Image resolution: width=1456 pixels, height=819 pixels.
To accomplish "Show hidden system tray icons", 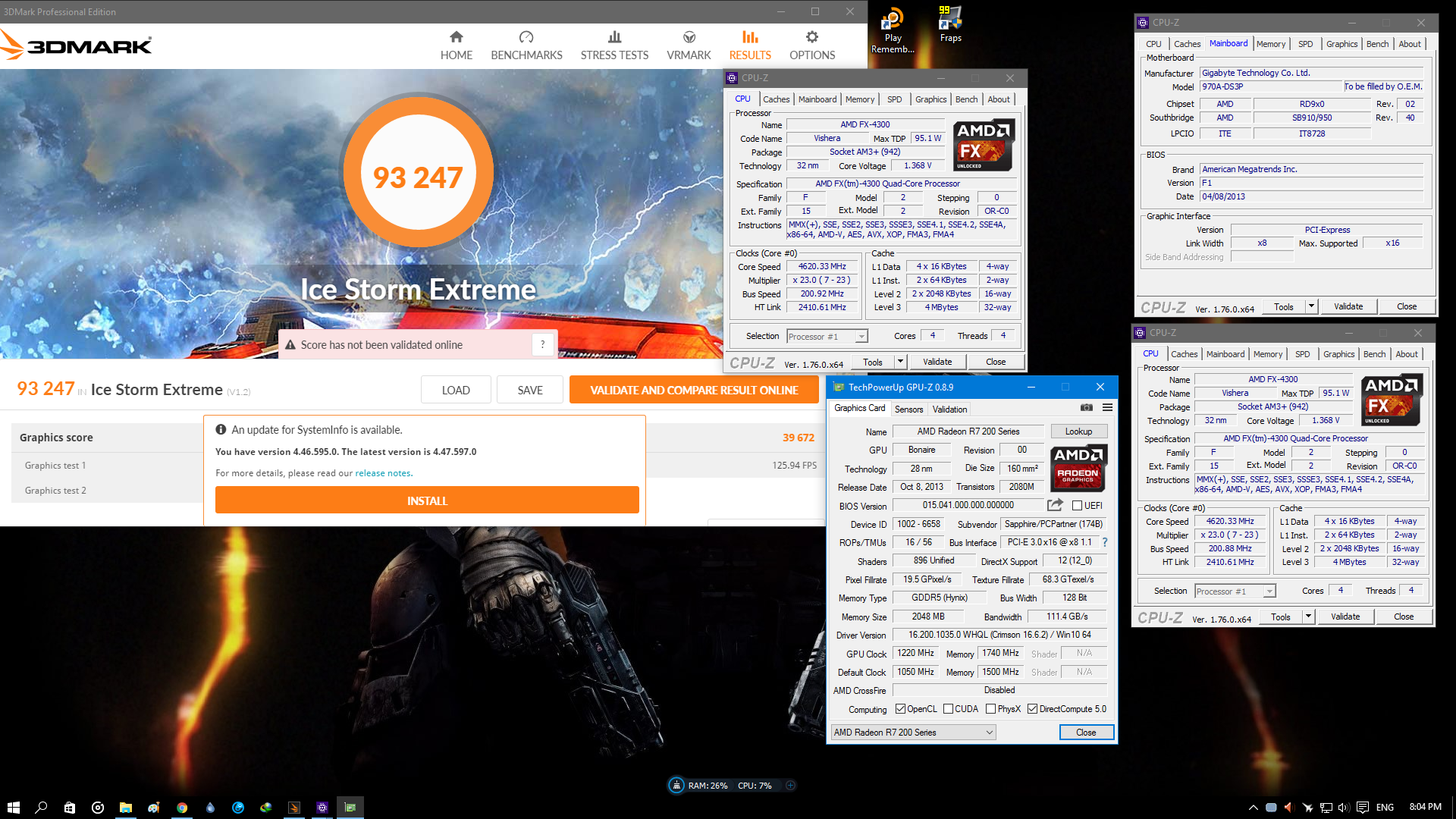I will point(1253,808).
